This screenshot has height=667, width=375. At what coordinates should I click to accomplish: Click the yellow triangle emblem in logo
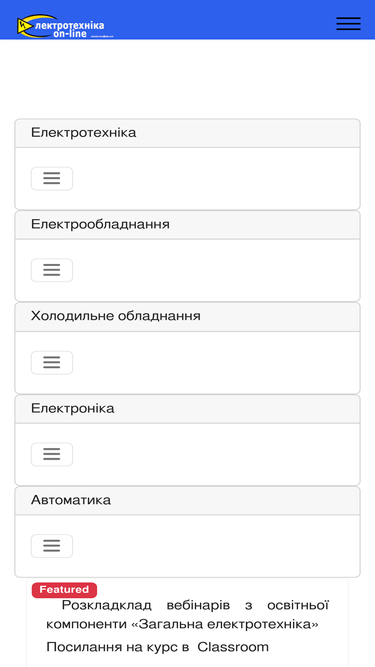point(23,26)
